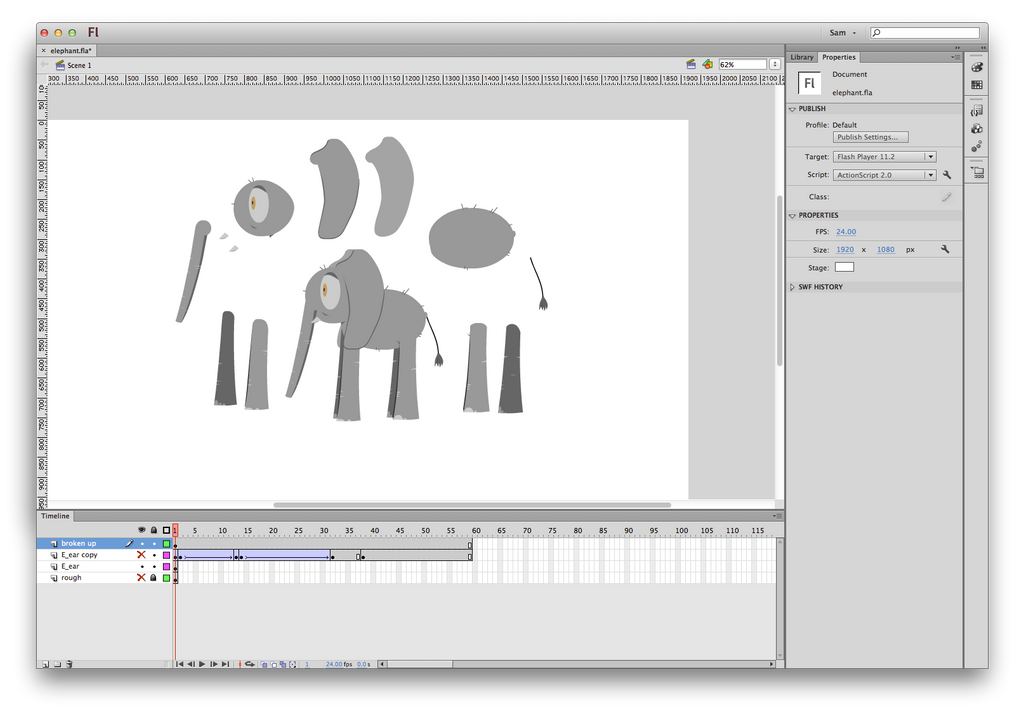Open the stage zoom percentage dropdown
The height and width of the screenshot is (719, 1024).
[775, 65]
